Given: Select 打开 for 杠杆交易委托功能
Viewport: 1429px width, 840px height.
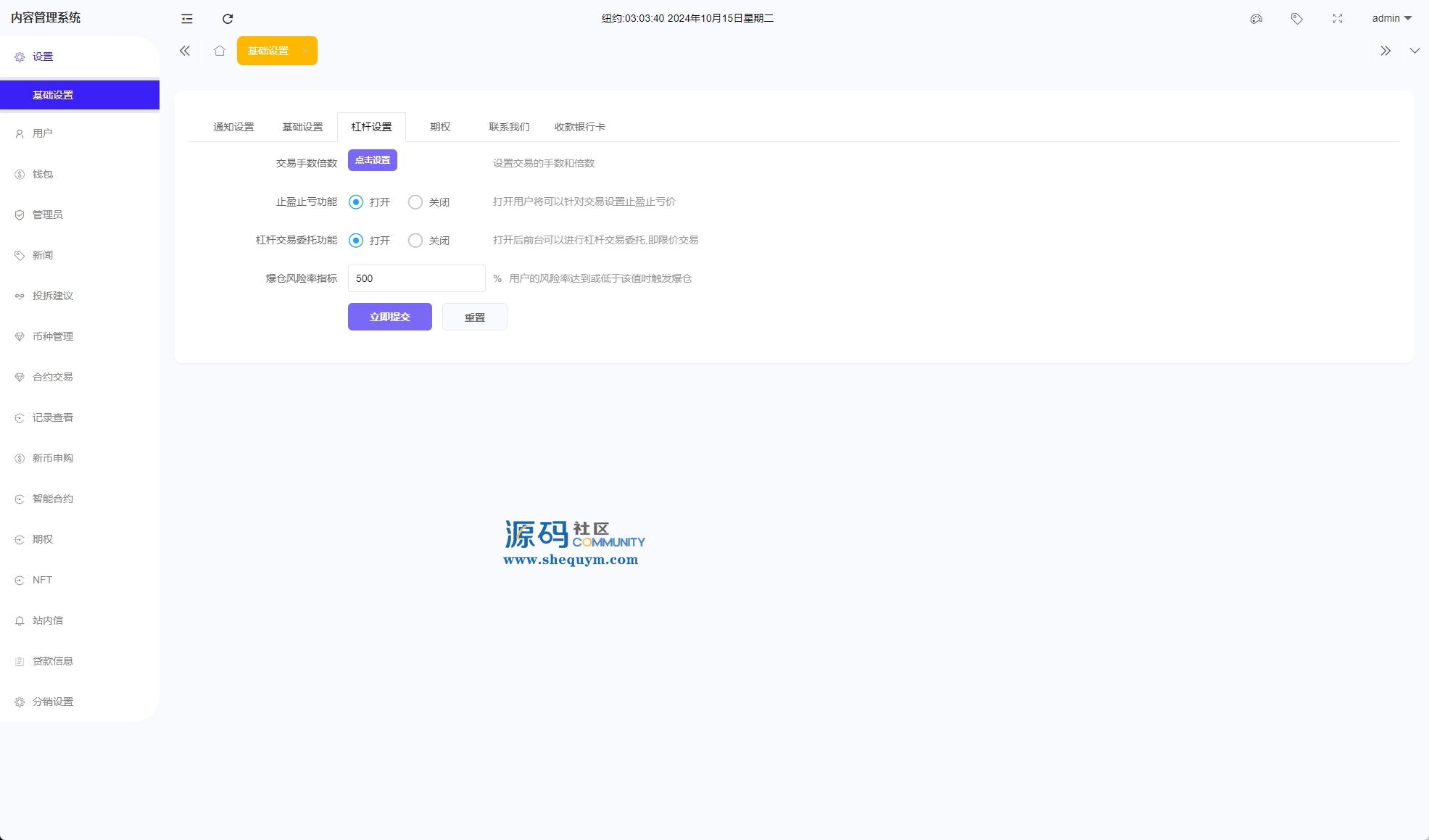Looking at the screenshot, I should (356, 241).
